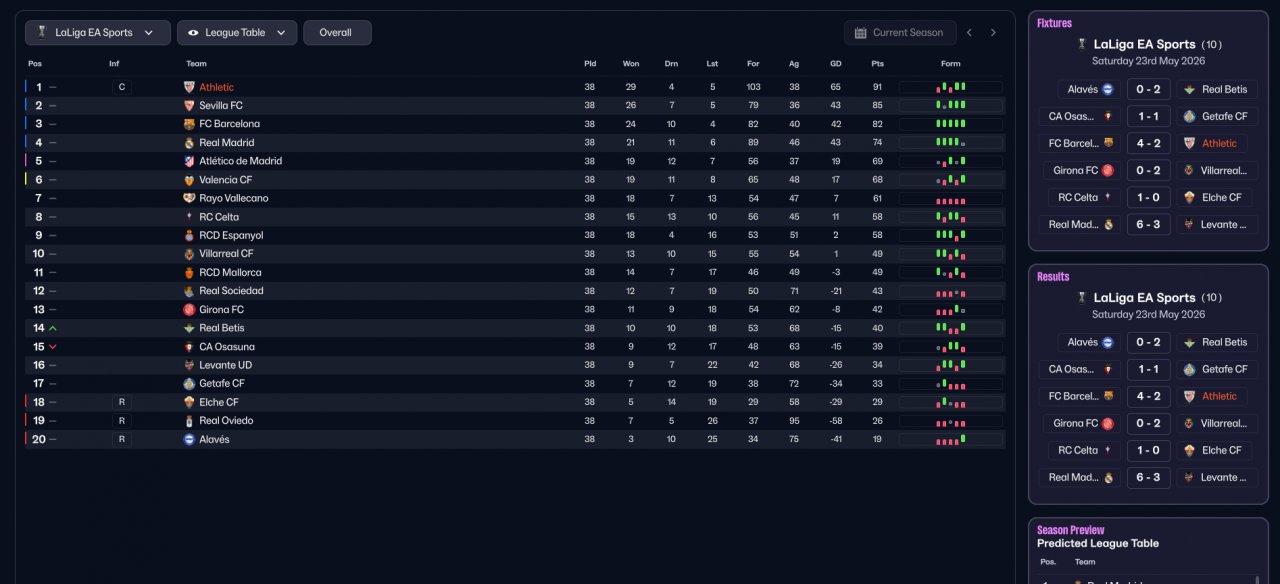Open the LaLiga EA Sports competition dropdown
The image size is (1280, 584).
(98, 33)
